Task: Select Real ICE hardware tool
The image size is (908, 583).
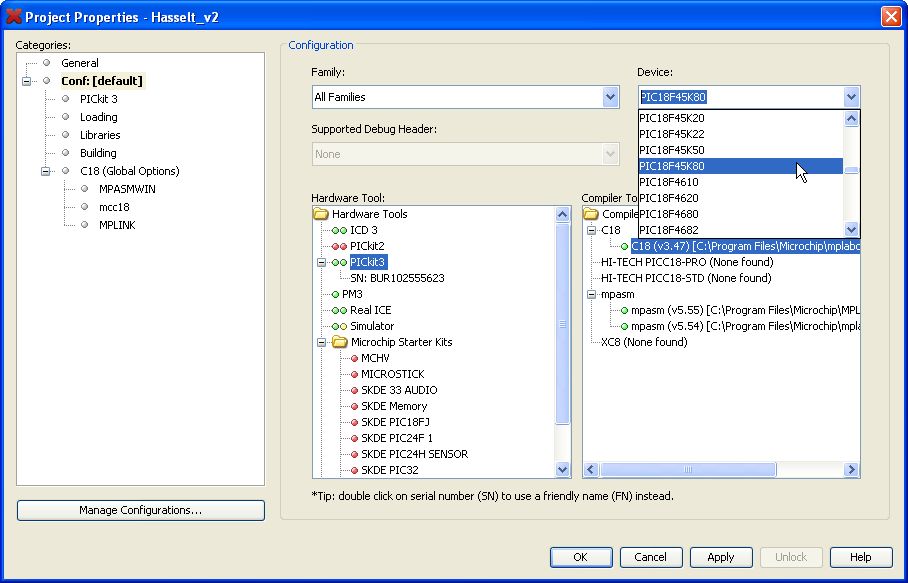Action: click(x=370, y=310)
